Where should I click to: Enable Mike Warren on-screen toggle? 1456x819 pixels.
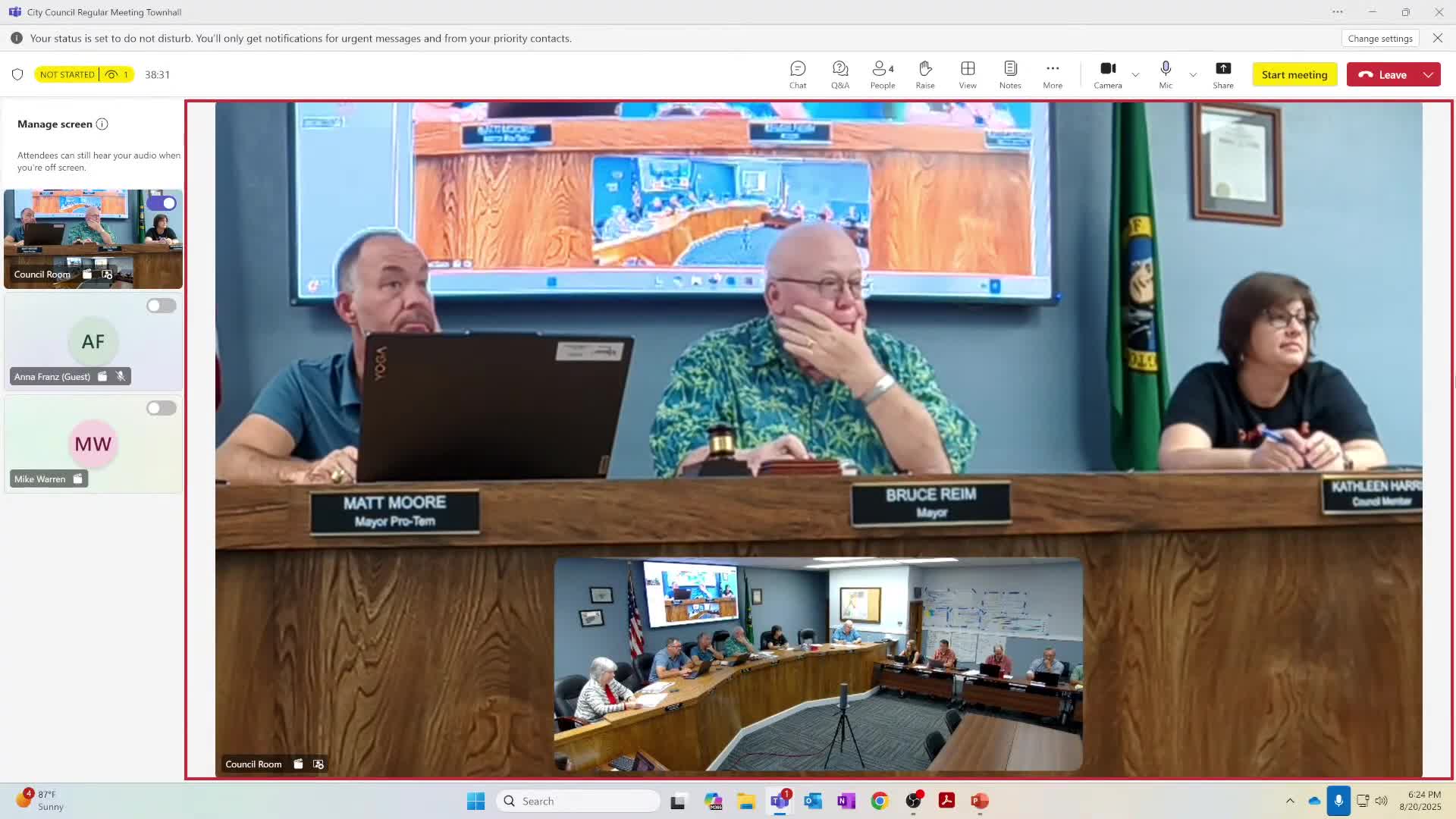tap(162, 408)
